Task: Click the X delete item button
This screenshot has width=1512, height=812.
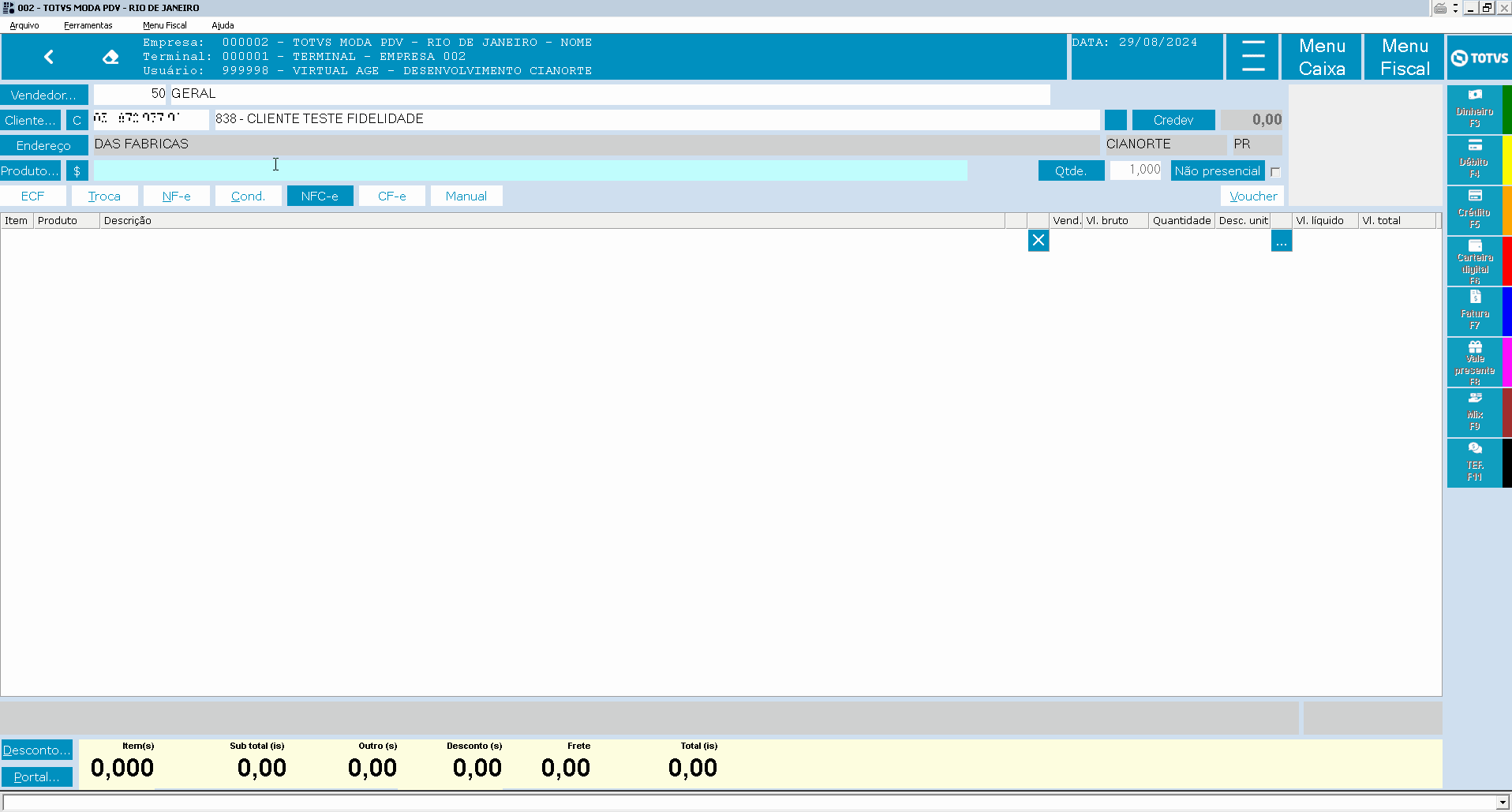Action: coord(1039,241)
